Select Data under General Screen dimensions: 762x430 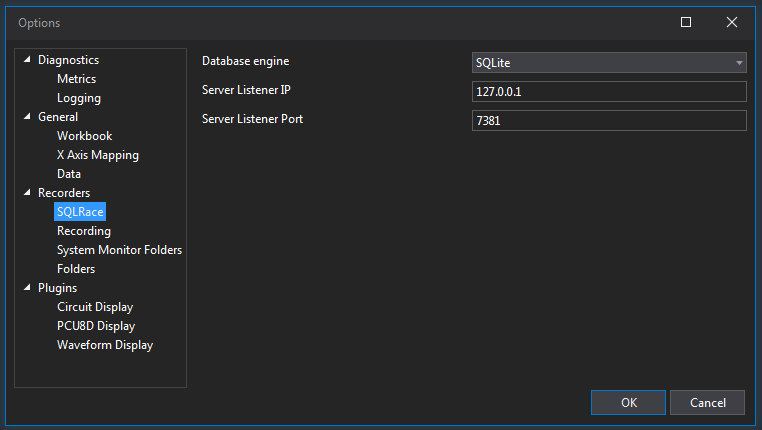[x=69, y=173]
